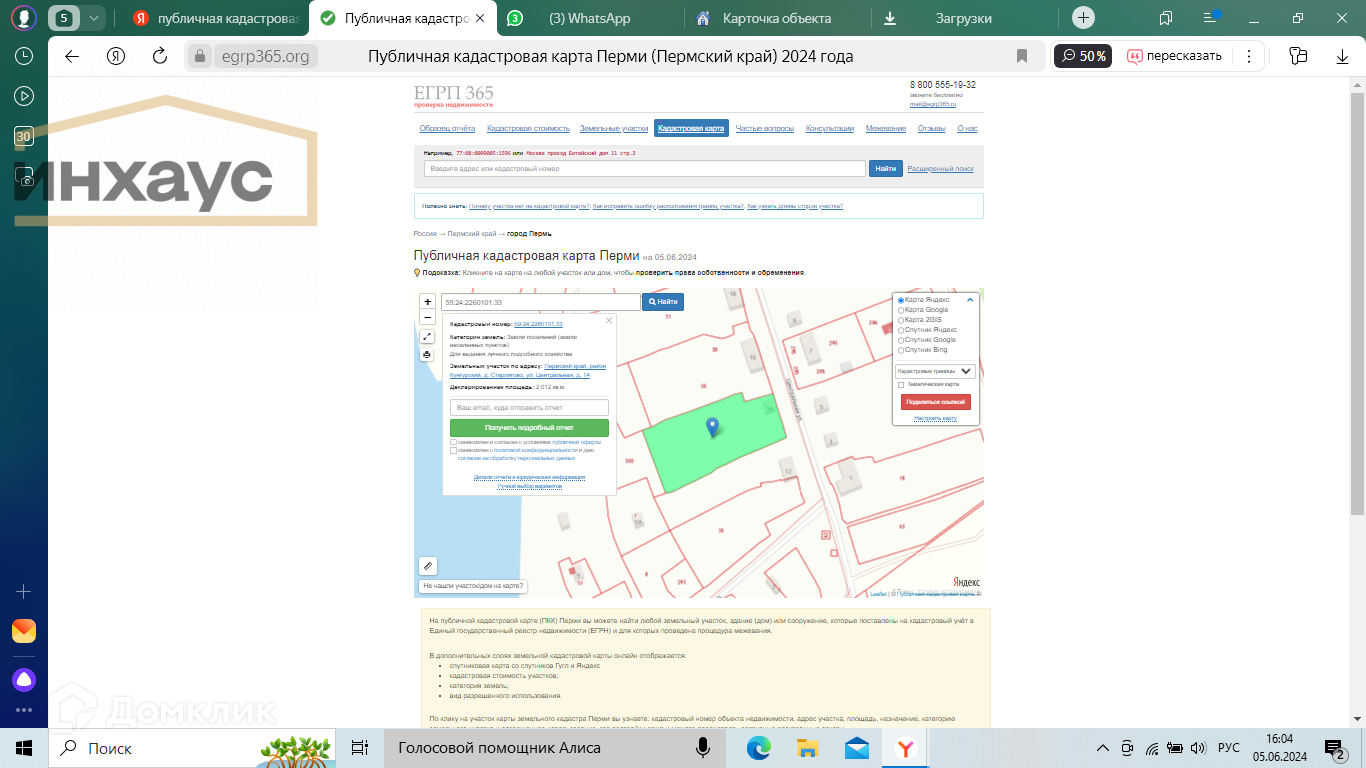Screen dimensions: 1366x768
Task: Check agreement with публичной оферты
Action: point(454,442)
